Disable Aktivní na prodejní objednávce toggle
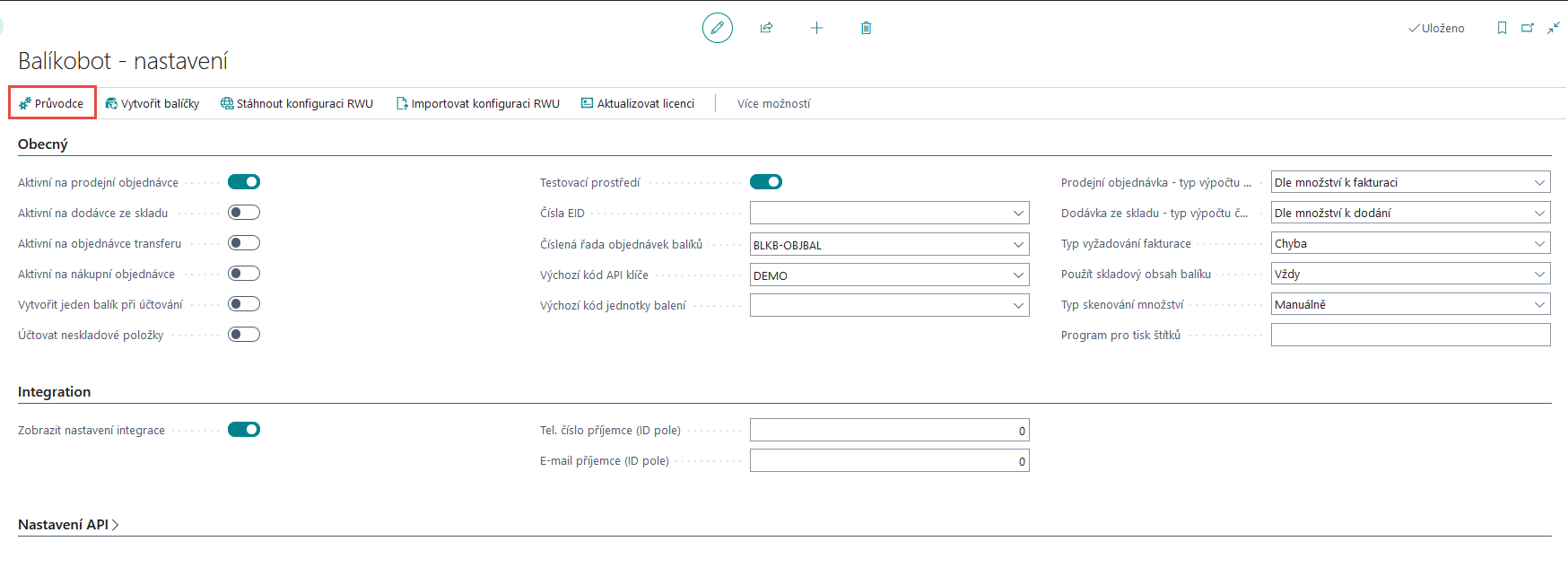This screenshot has height=585, width=1568. 243,182
